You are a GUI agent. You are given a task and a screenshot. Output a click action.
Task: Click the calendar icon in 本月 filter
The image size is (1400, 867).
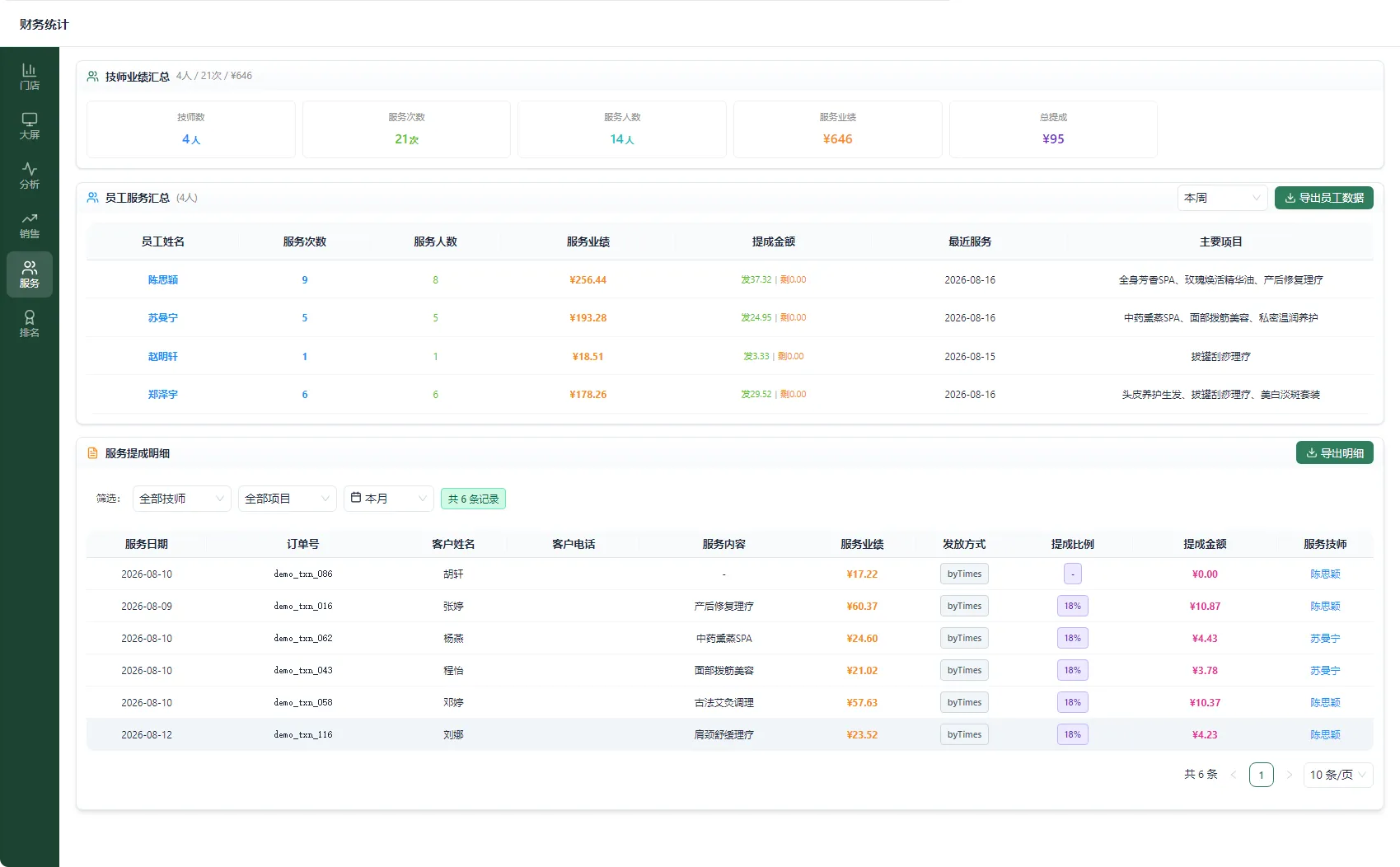click(x=356, y=498)
